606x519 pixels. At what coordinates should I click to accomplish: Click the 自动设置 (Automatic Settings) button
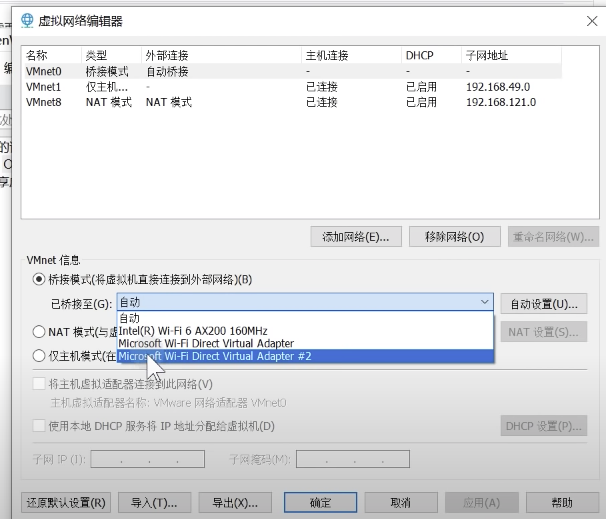tap(543, 303)
